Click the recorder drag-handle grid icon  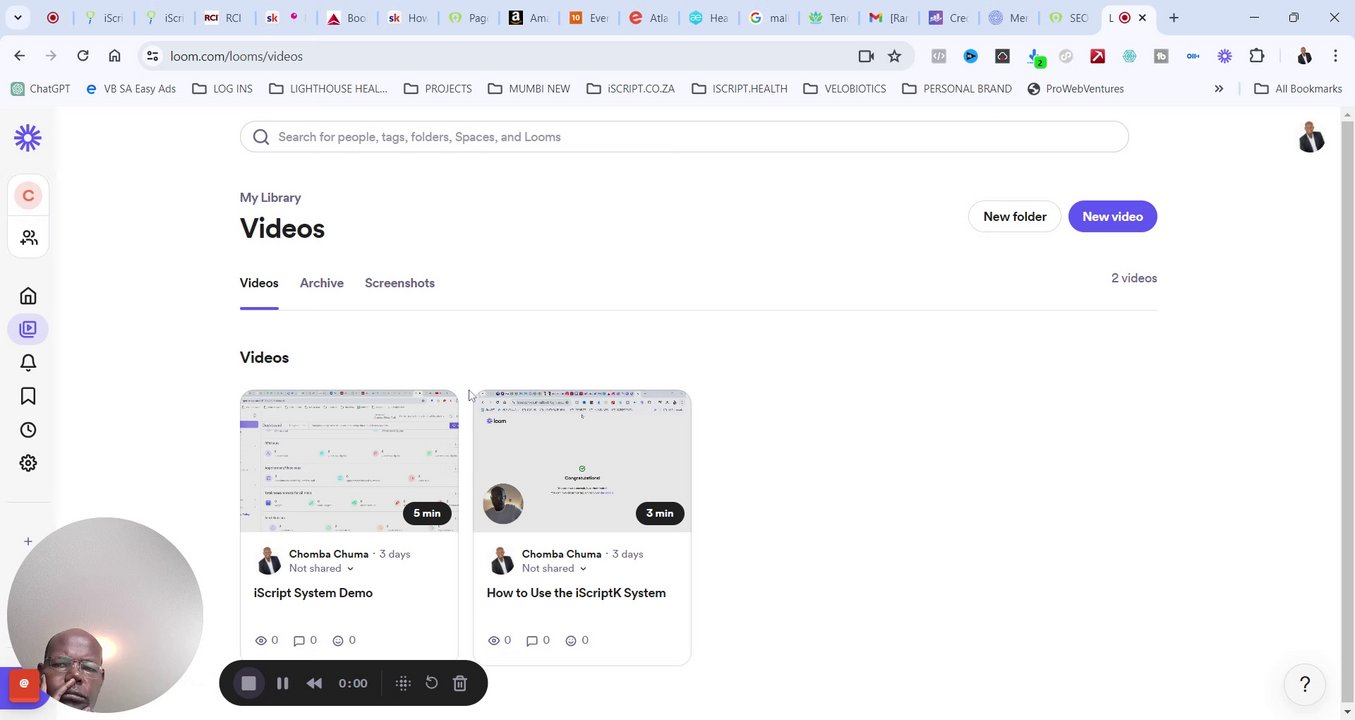(x=403, y=683)
